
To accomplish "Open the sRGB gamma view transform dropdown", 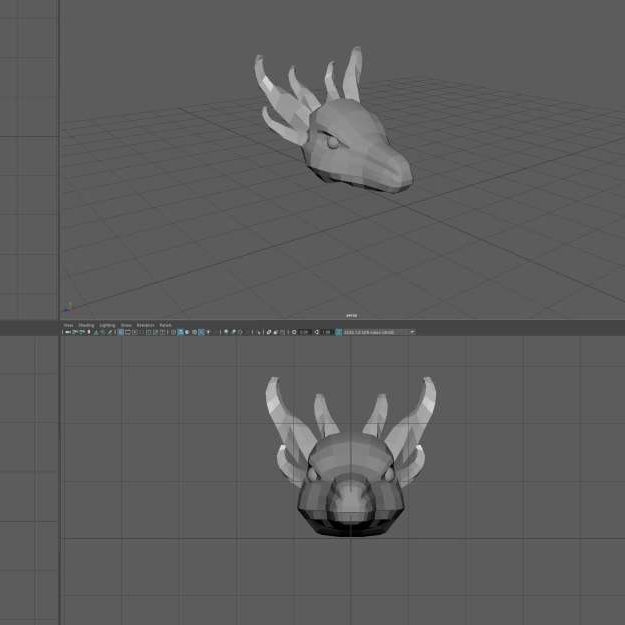I will 379,332.
